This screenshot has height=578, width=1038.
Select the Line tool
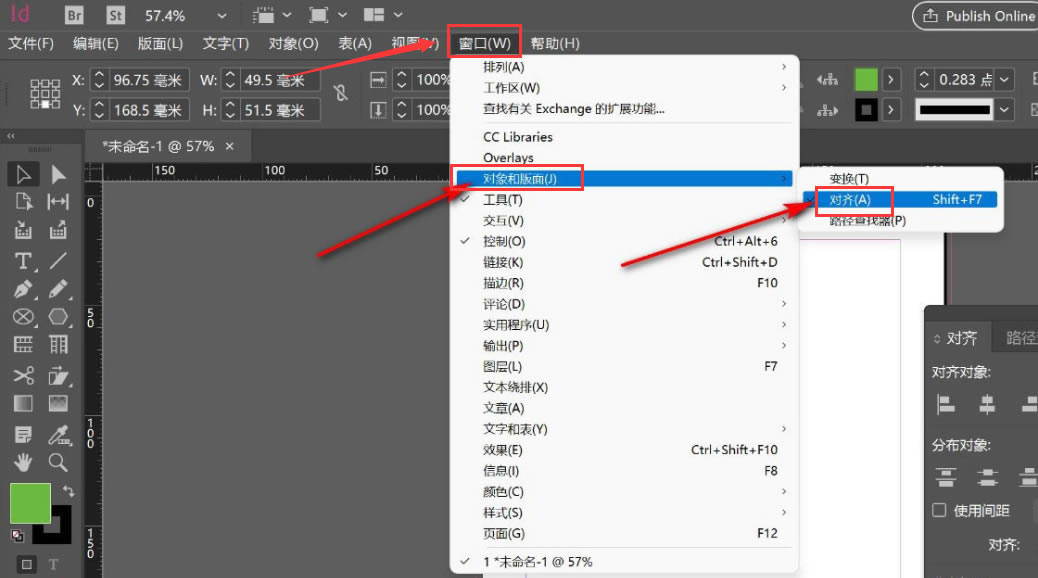tap(58, 261)
